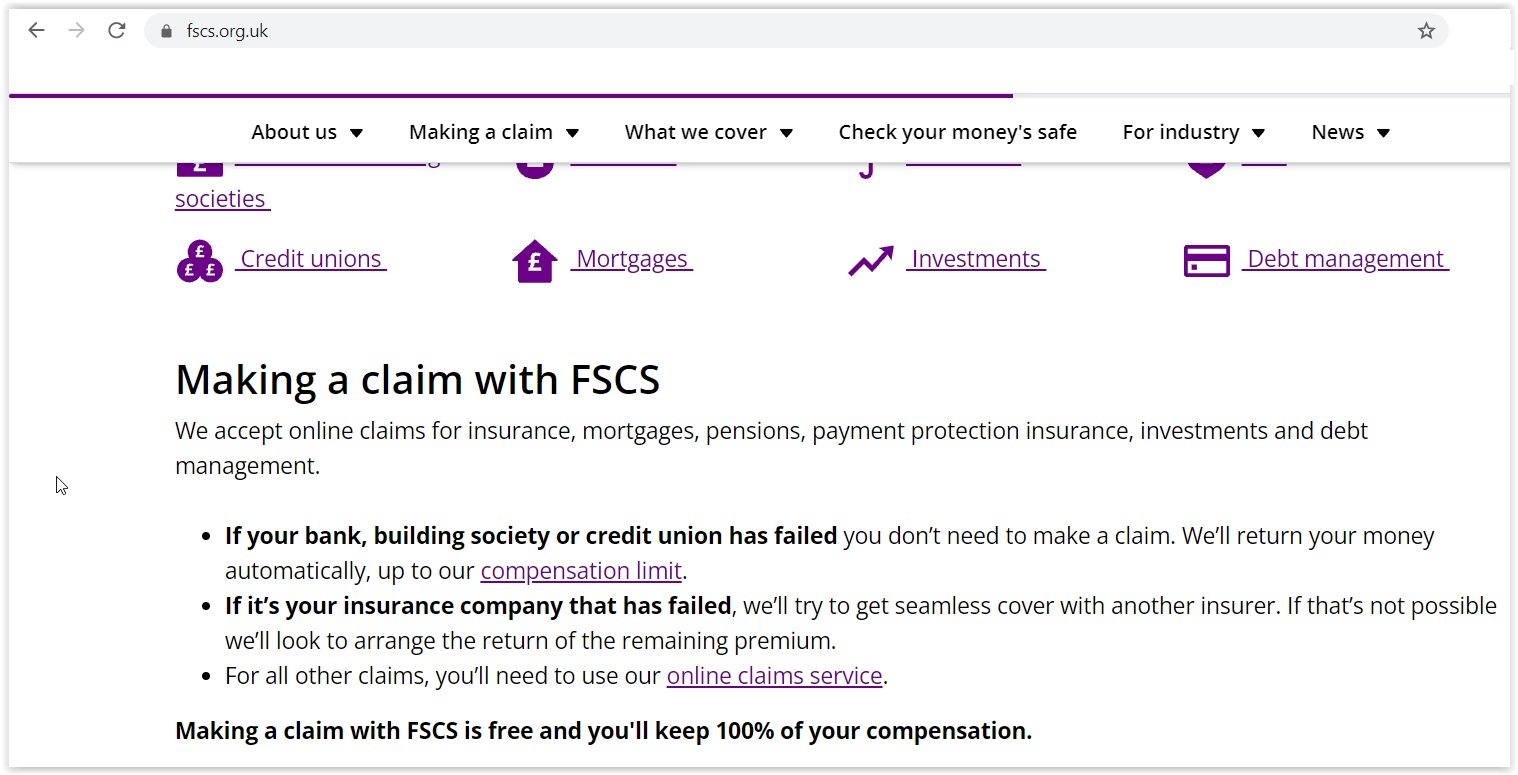Screen dimensions: 1518x775
Task: Expand the What we cover dropdown arrow
Action: tap(787, 133)
